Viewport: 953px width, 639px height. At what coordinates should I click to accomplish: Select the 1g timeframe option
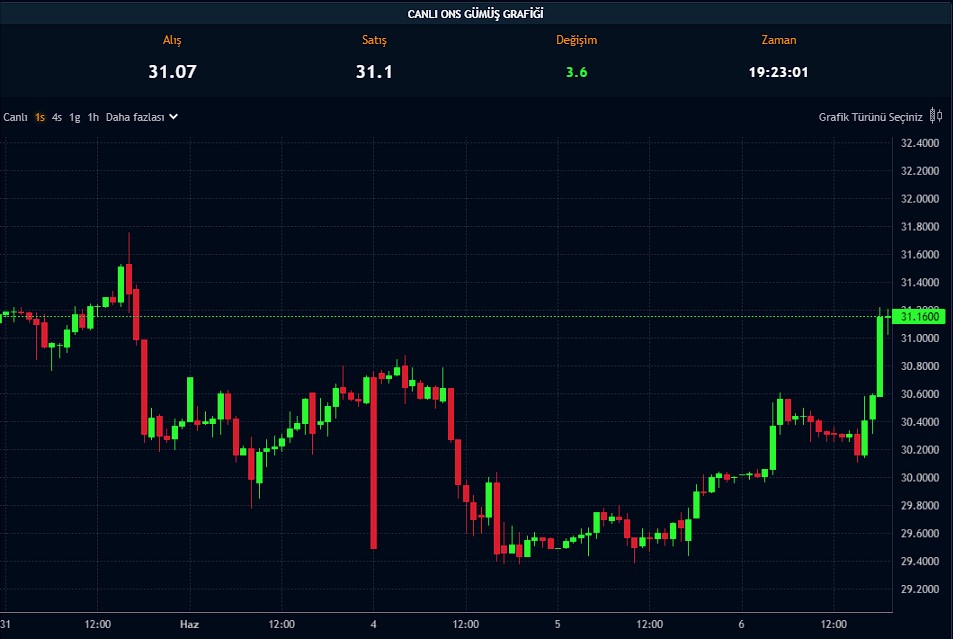[75, 117]
